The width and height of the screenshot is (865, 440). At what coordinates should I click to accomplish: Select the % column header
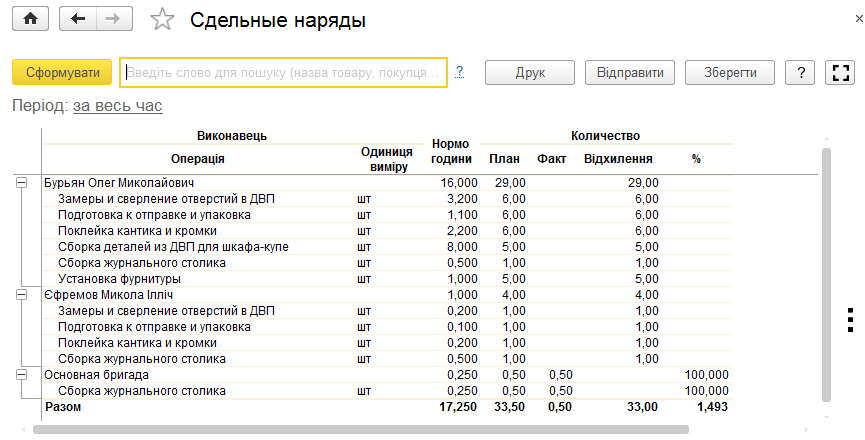click(696, 159)
